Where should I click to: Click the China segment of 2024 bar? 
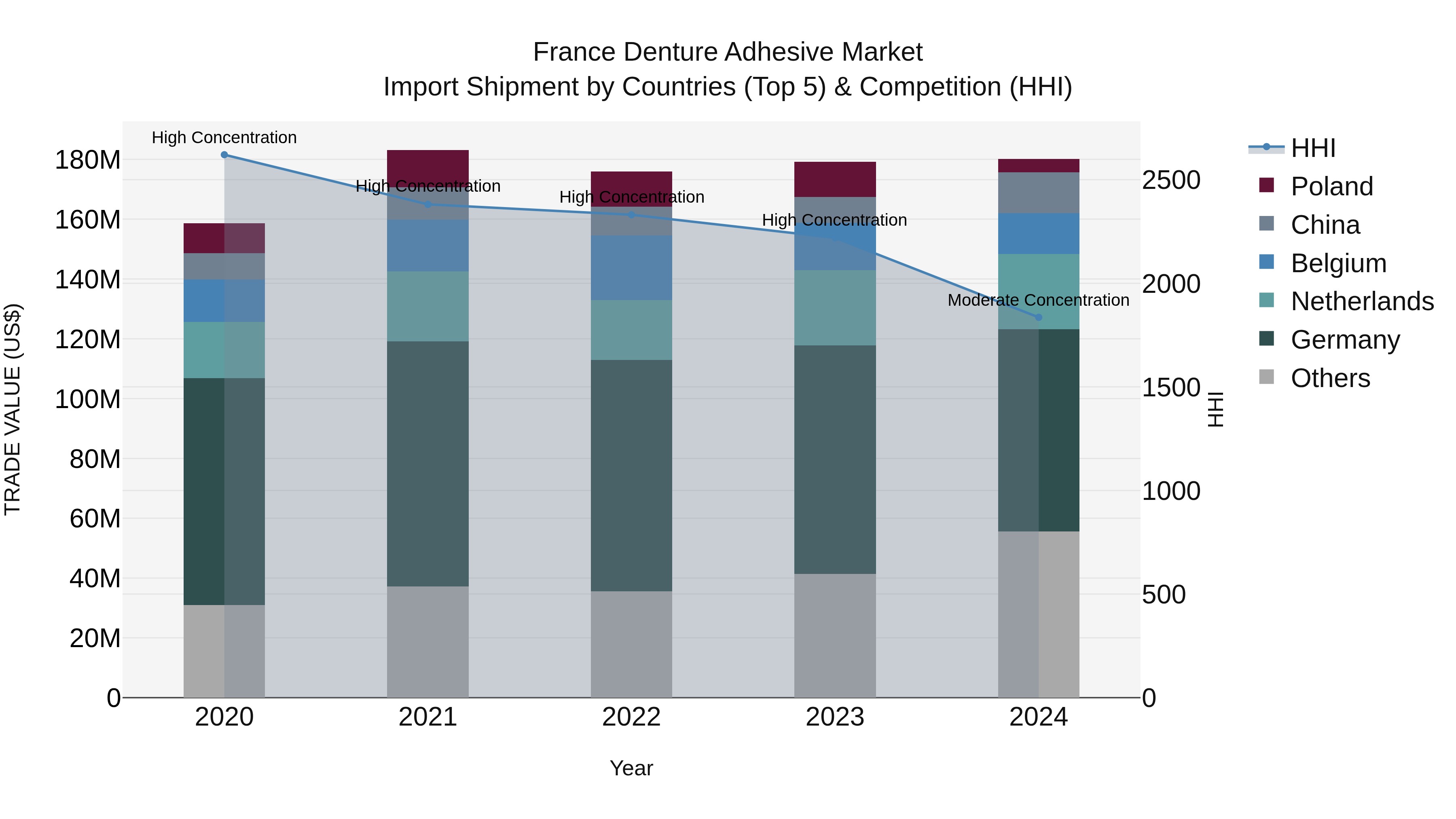(x=1038, y=193)
